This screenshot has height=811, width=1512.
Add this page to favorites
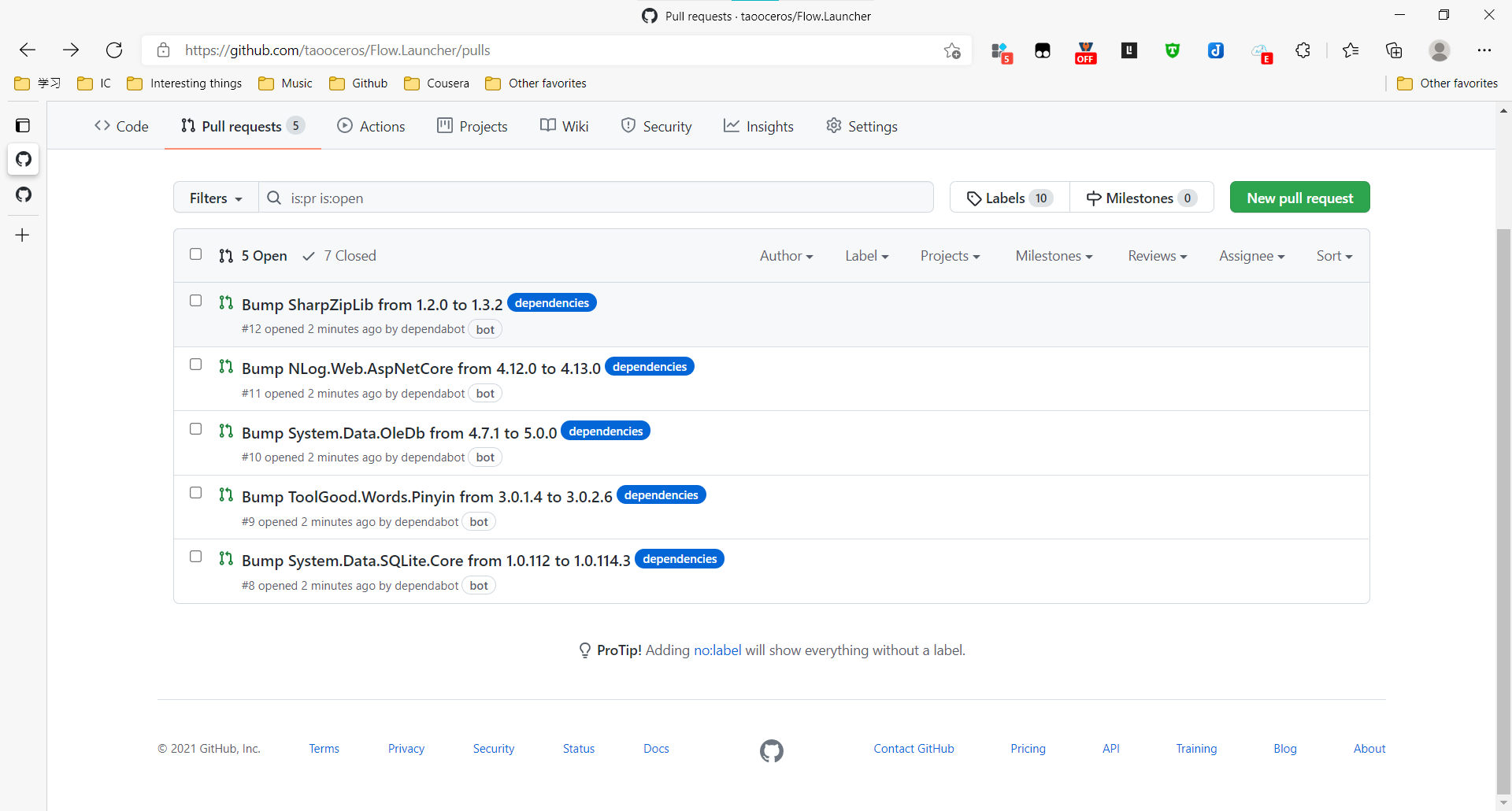click(952, 50)
